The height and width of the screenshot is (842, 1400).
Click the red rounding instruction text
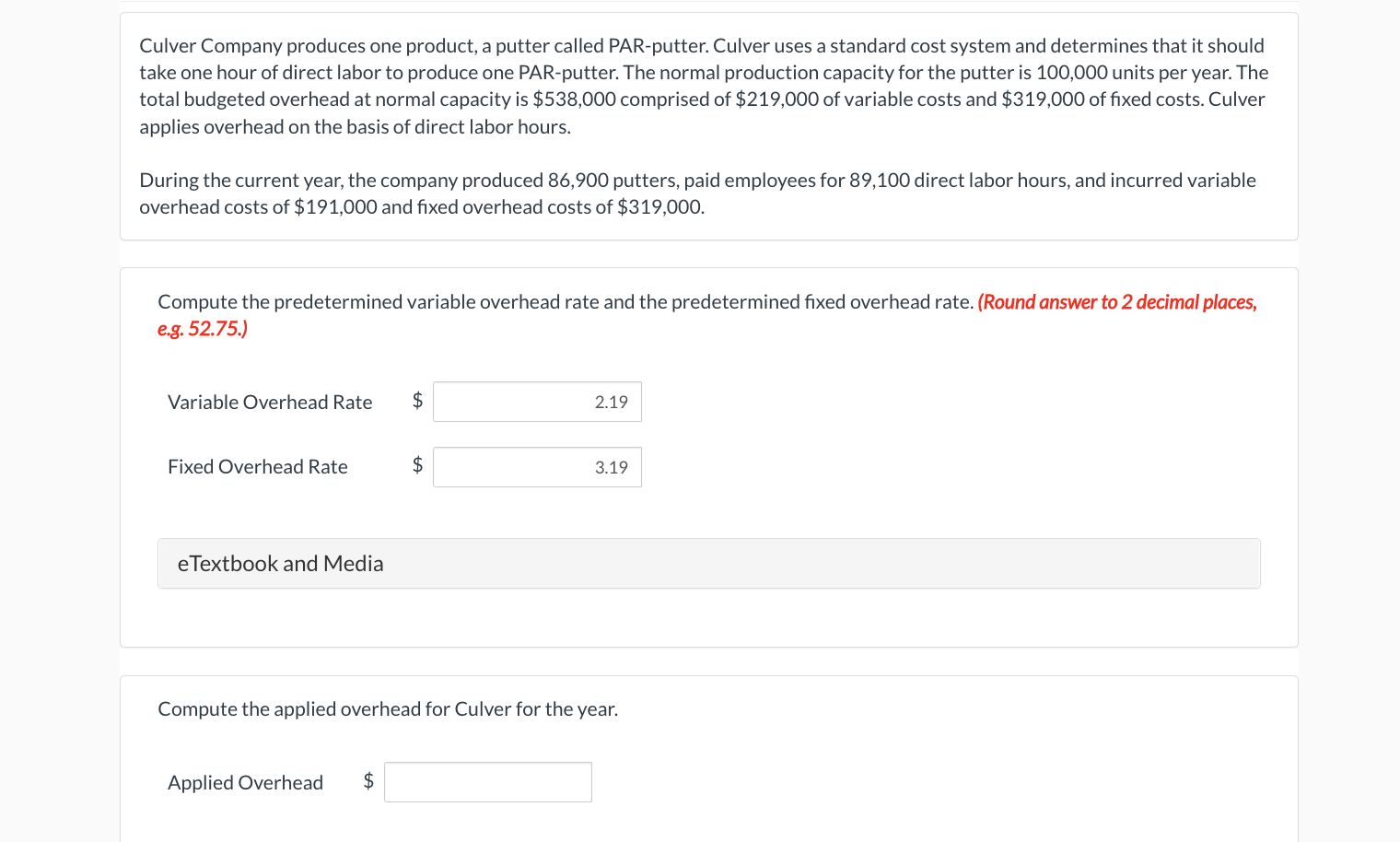[x=1117, y=302]
